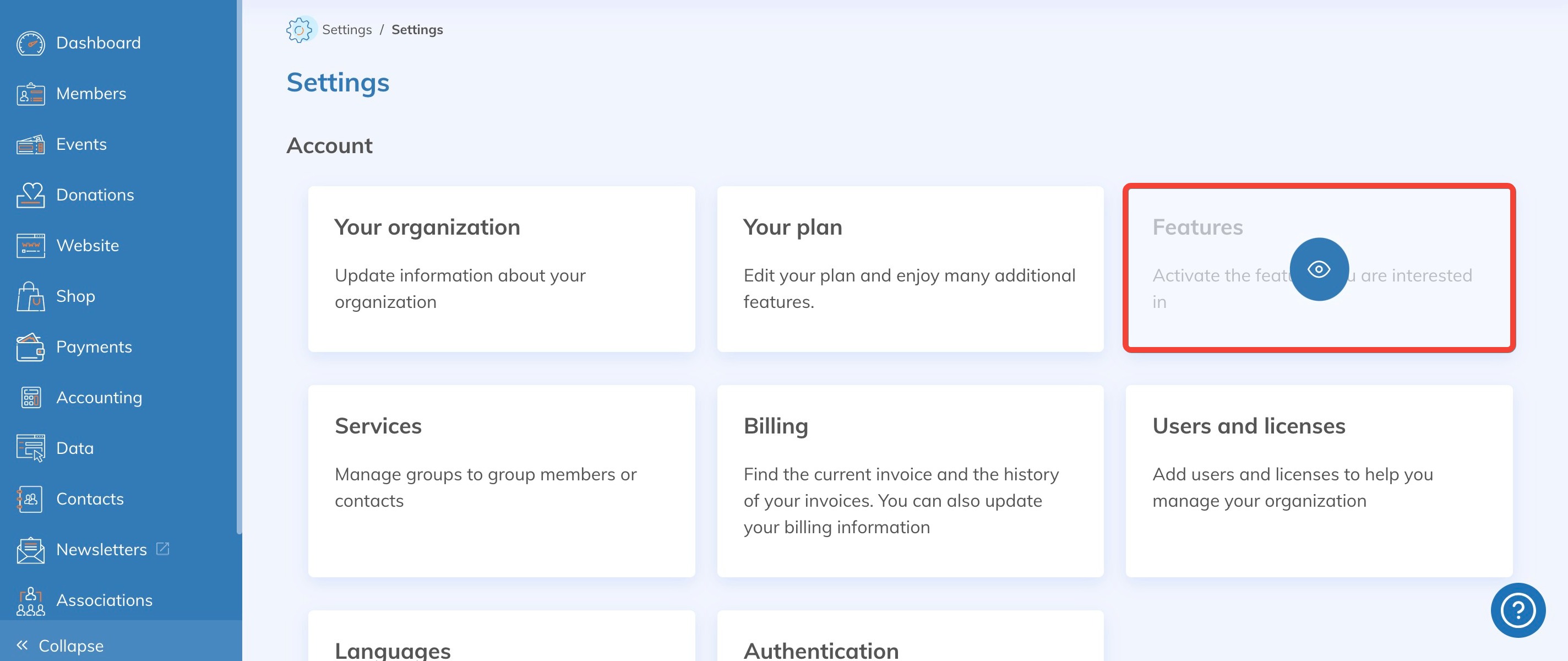Select Data in the sidebar
The image size is (1568, 661).
pos(74,448)
